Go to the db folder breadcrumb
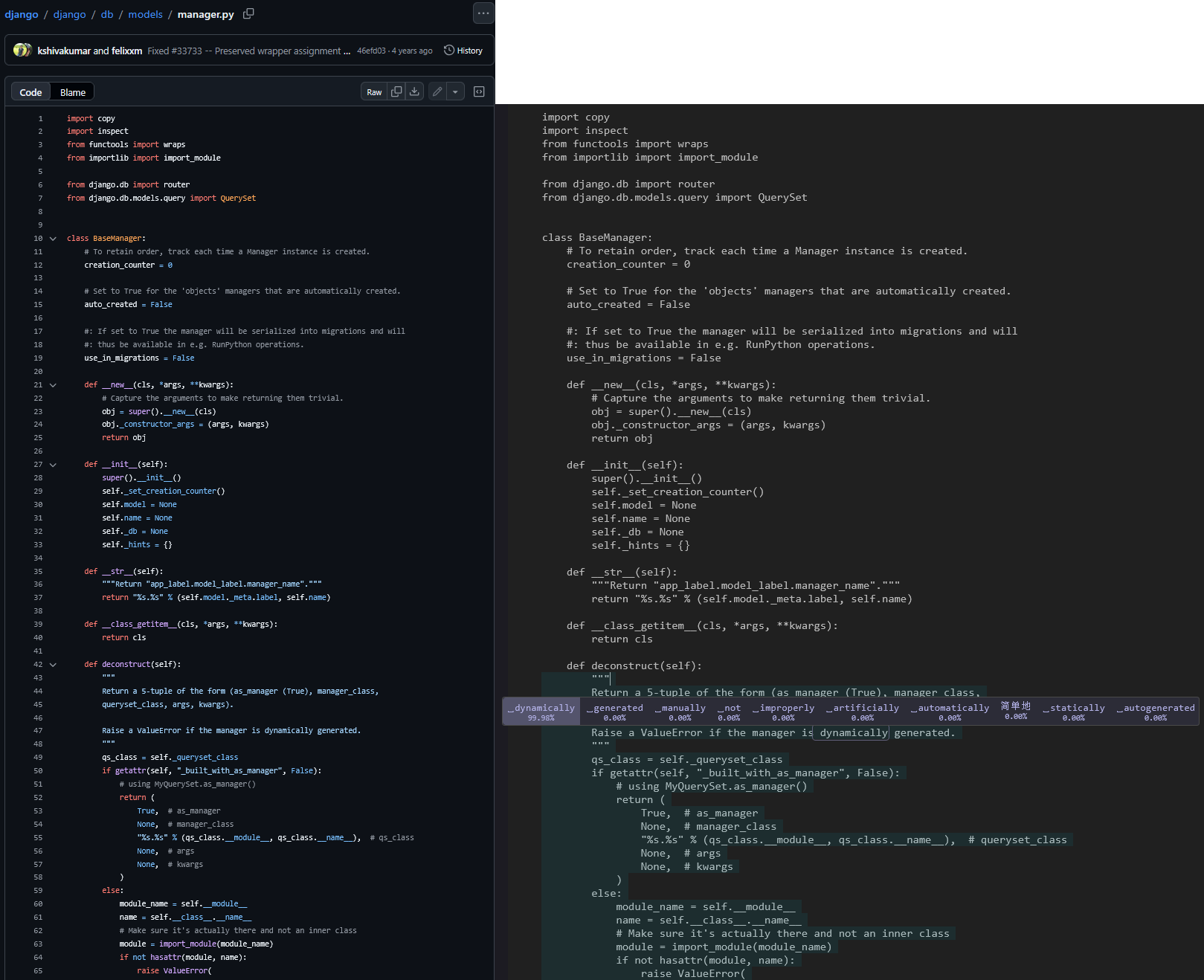Viewport: 1204px width, 980px height. point(107,14)
